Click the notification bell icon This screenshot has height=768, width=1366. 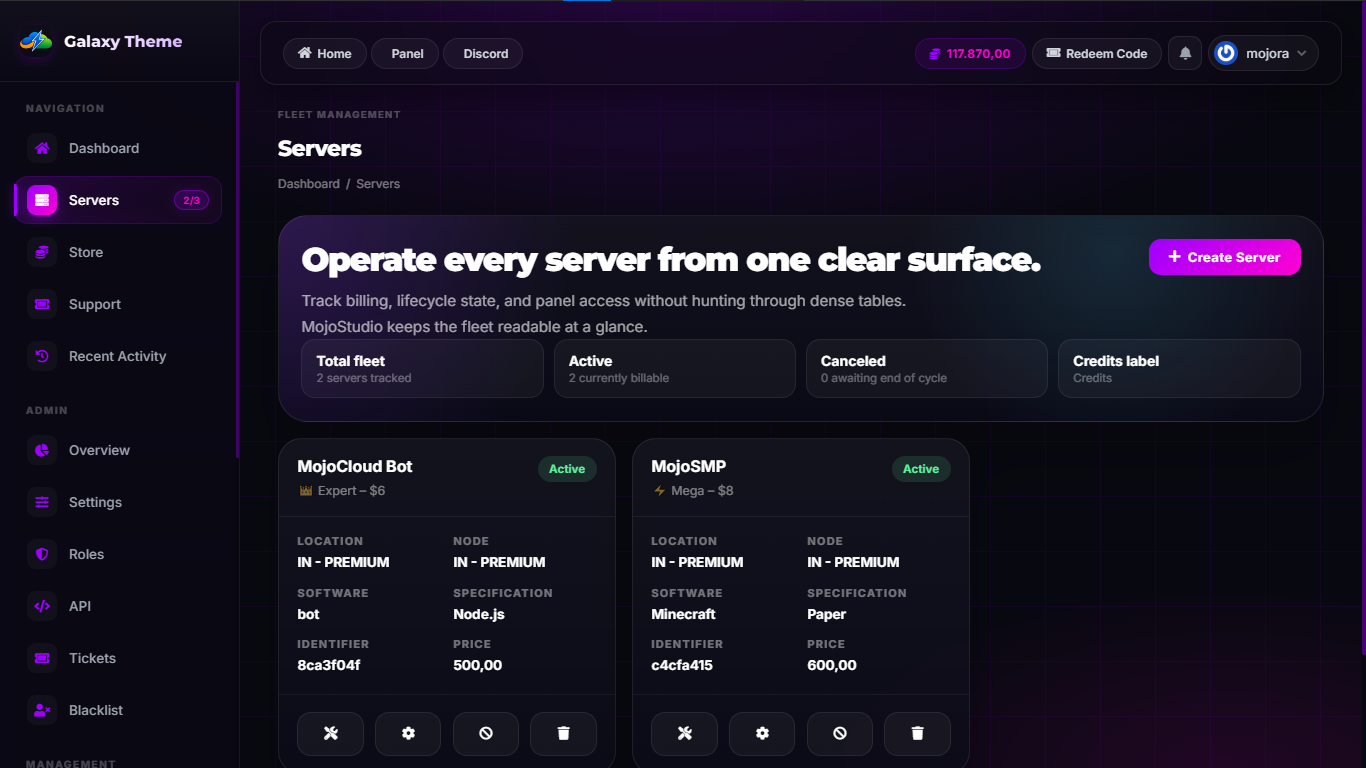coord(1185,54)
